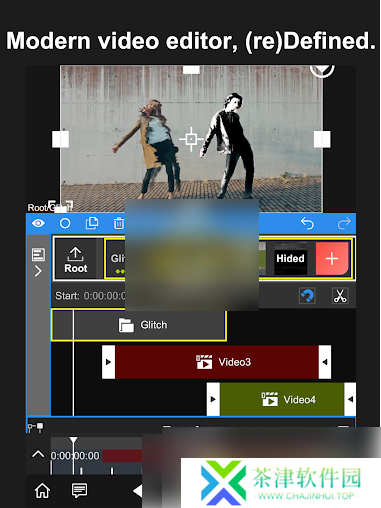The width and height of the screenshot is (381, 508).
Task: Delete layer using the trash icon
Action: pyautogui.click(x=119, y=223)
